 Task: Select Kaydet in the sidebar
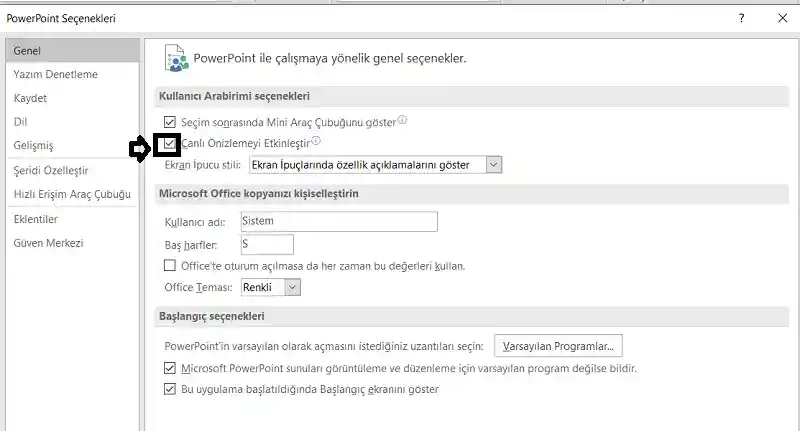point(30,98)
